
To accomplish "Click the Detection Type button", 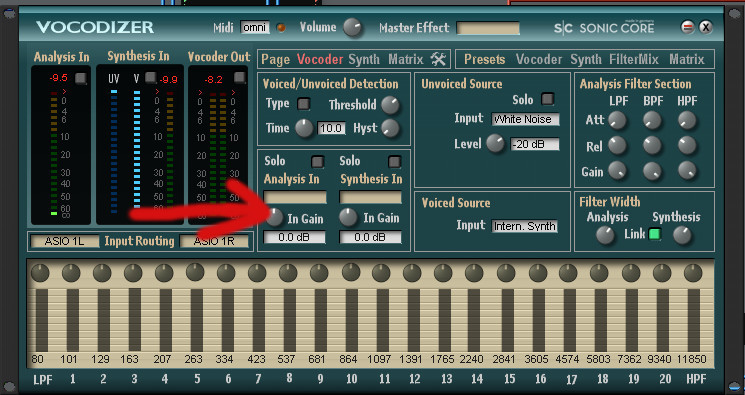I will pos(303,104).
